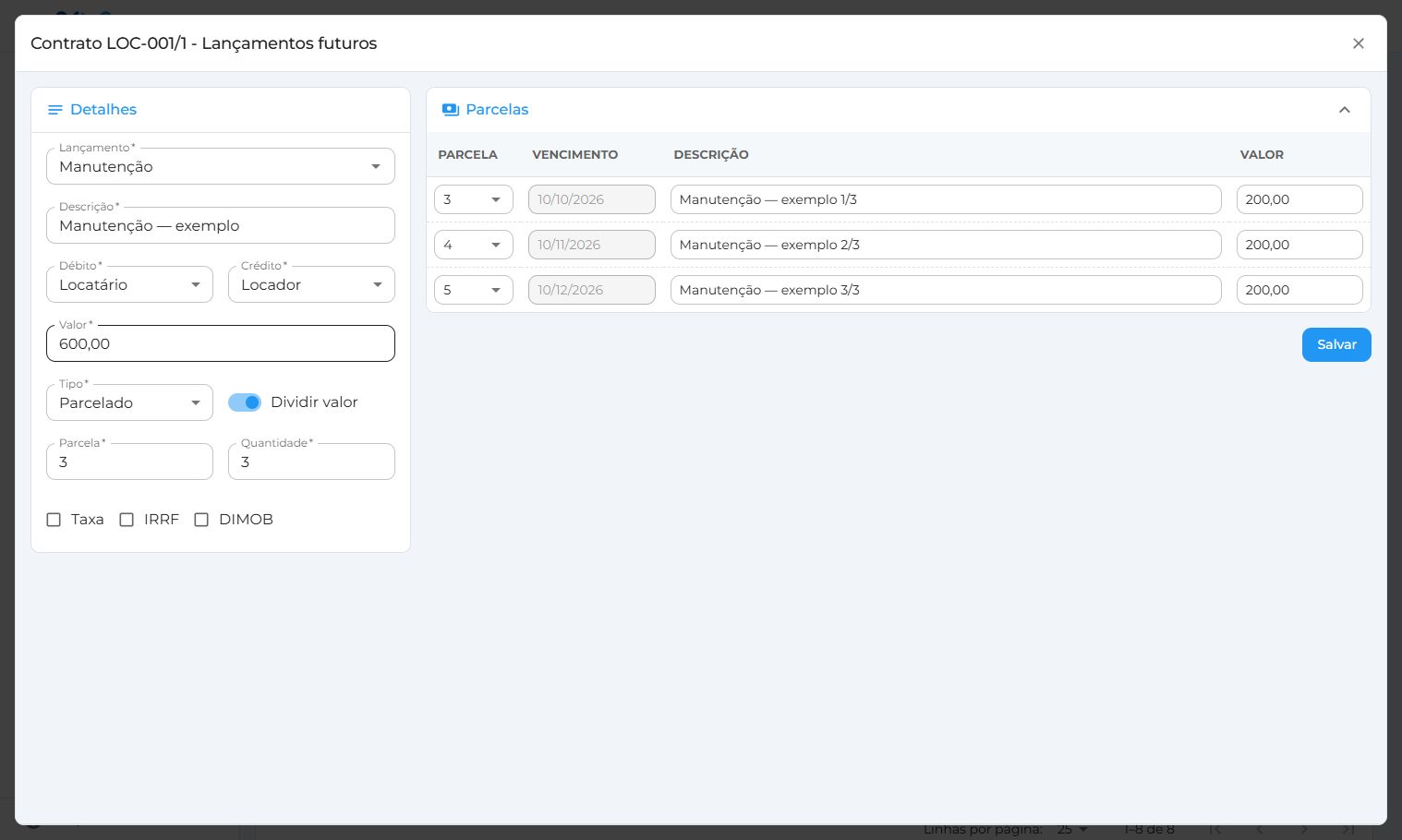Click valor 200,00 in row exemplo 1/3
This screenshot has width=1402, height=840.
coord(1299,199)
